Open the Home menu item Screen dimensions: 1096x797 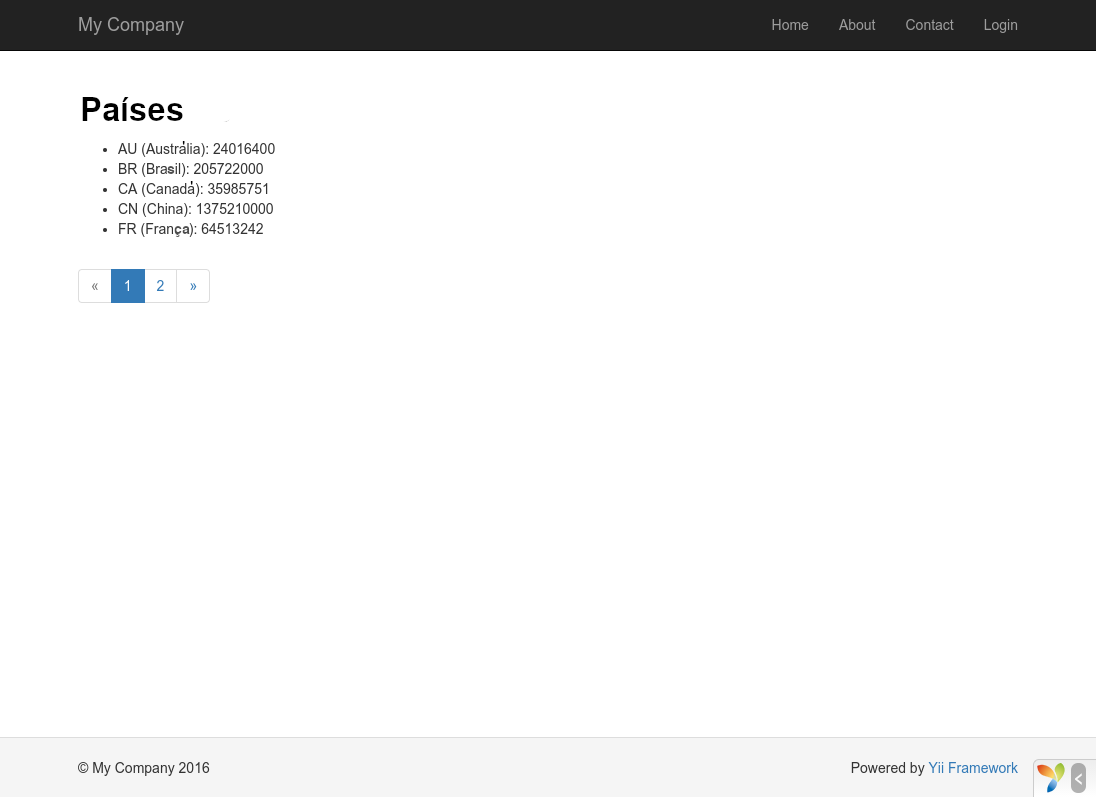[789, 25]
